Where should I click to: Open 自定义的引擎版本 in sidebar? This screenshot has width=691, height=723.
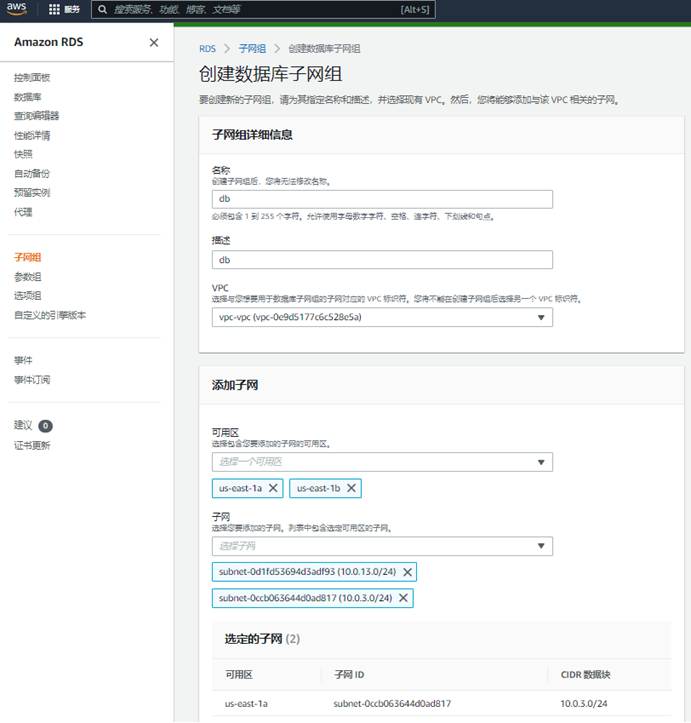pos(50,315)
